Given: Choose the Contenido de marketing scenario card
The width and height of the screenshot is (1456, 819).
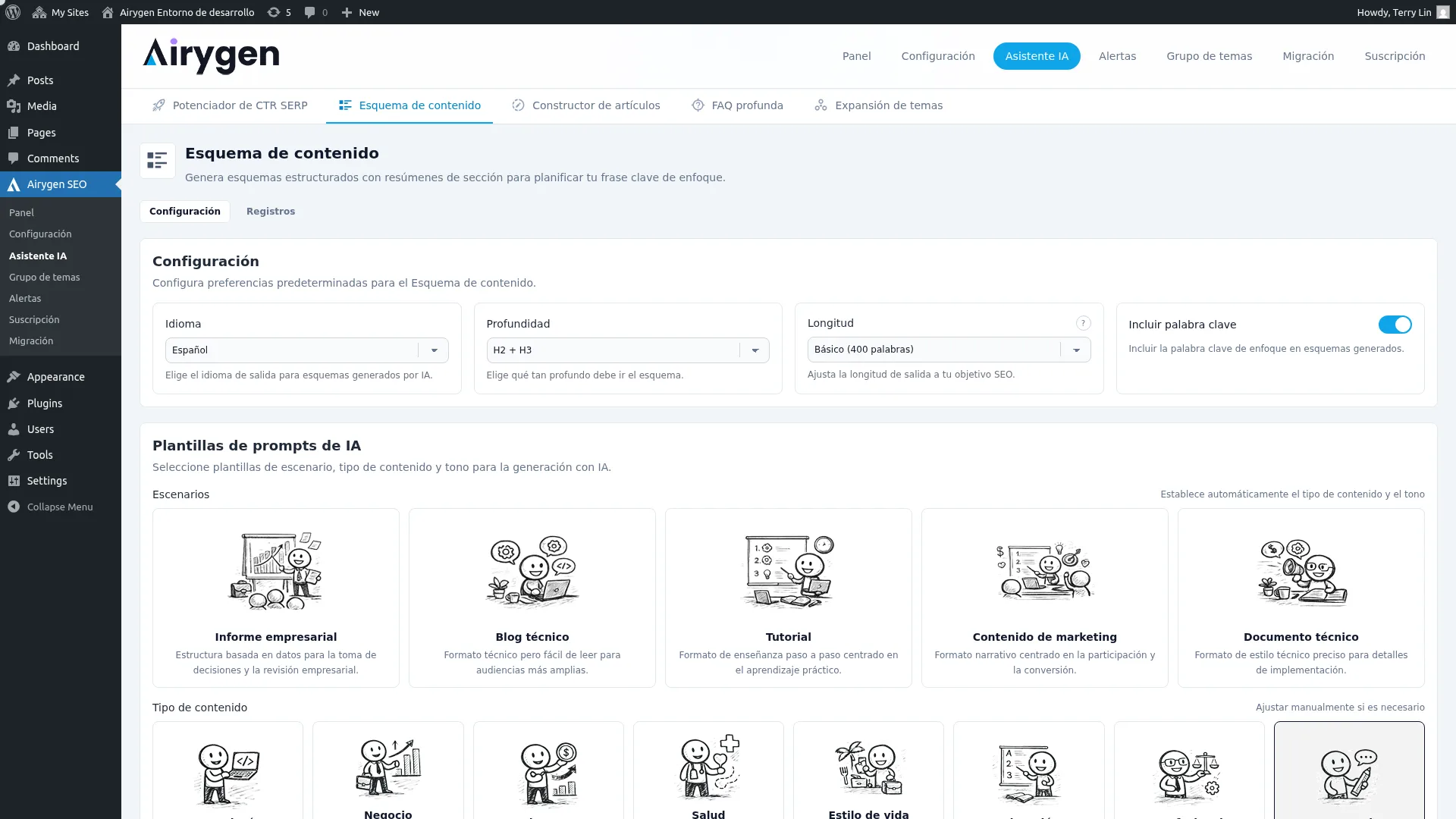Looking at the screenshot, I should [x=1045, y=598].
